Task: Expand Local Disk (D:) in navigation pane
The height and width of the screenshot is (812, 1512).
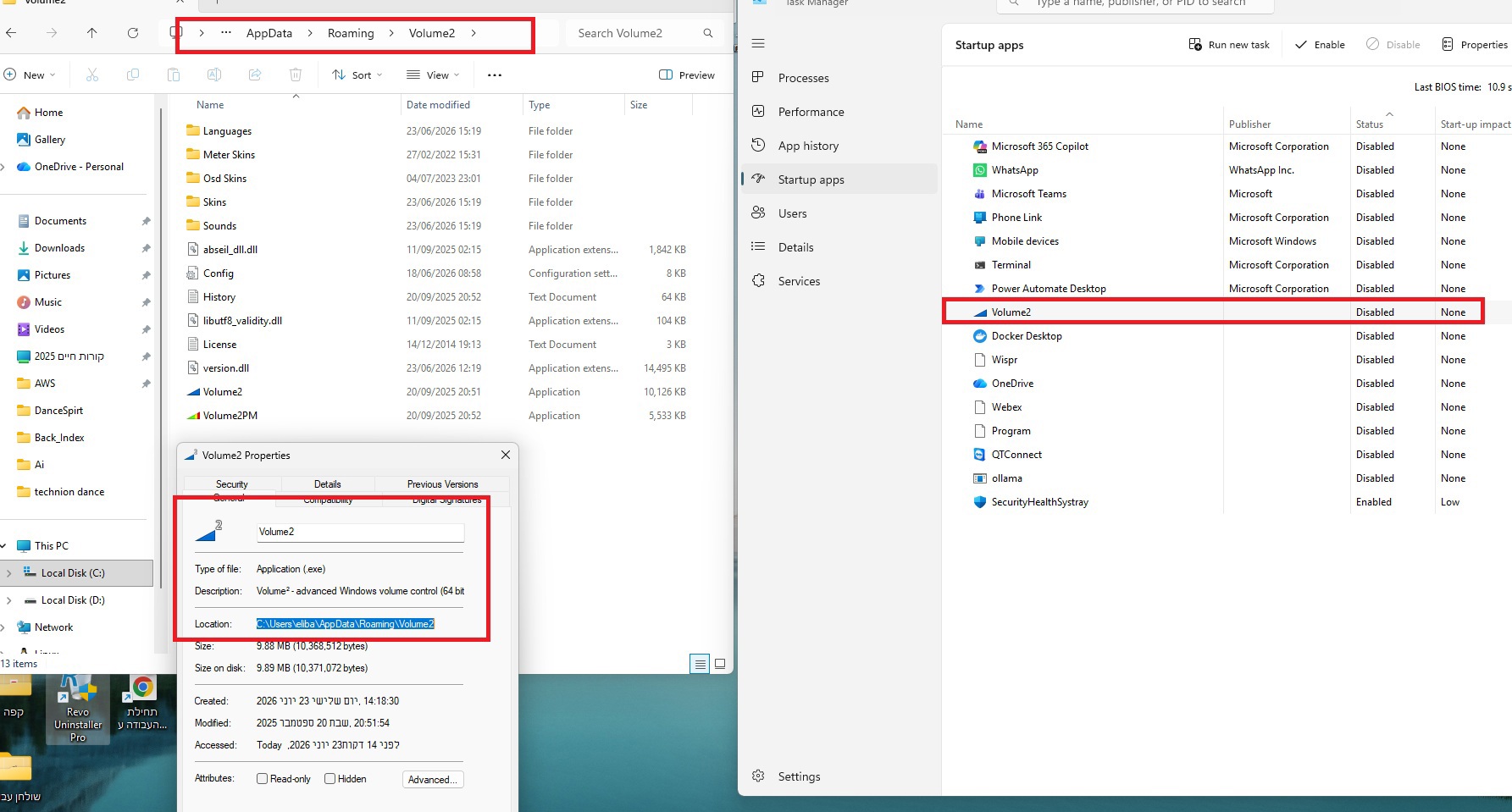Action: (8, 600)
